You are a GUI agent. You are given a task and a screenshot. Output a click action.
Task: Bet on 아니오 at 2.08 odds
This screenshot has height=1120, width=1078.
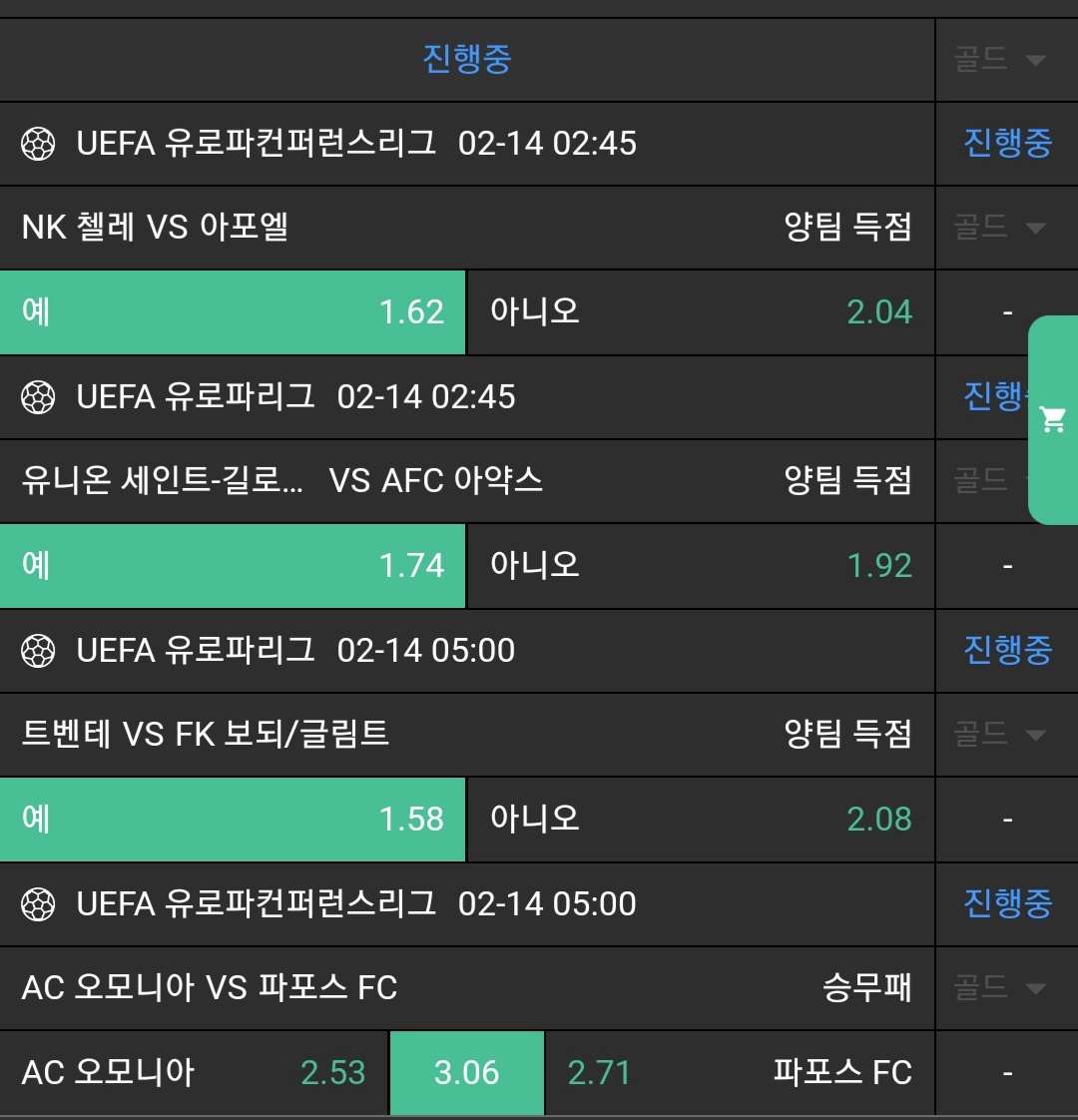point(701,820)
